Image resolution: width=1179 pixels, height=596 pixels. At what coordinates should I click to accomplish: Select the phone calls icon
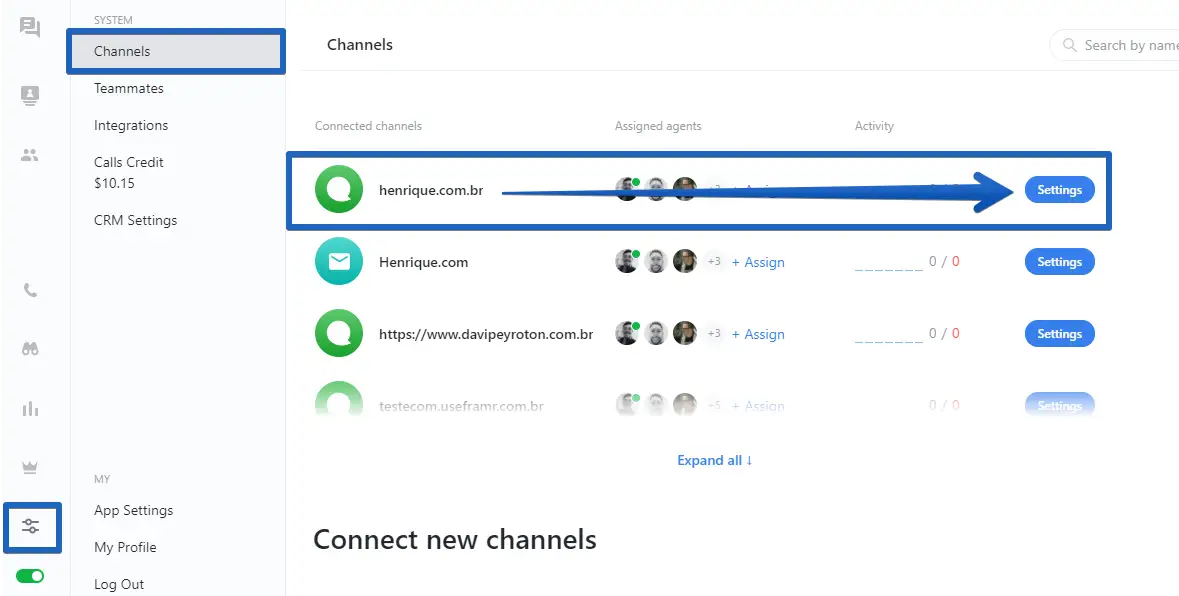pos(30,291)
